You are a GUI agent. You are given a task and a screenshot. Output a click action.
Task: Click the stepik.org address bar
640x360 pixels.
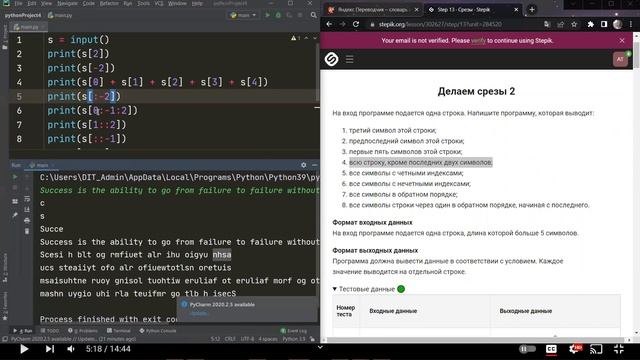point(453,24)
